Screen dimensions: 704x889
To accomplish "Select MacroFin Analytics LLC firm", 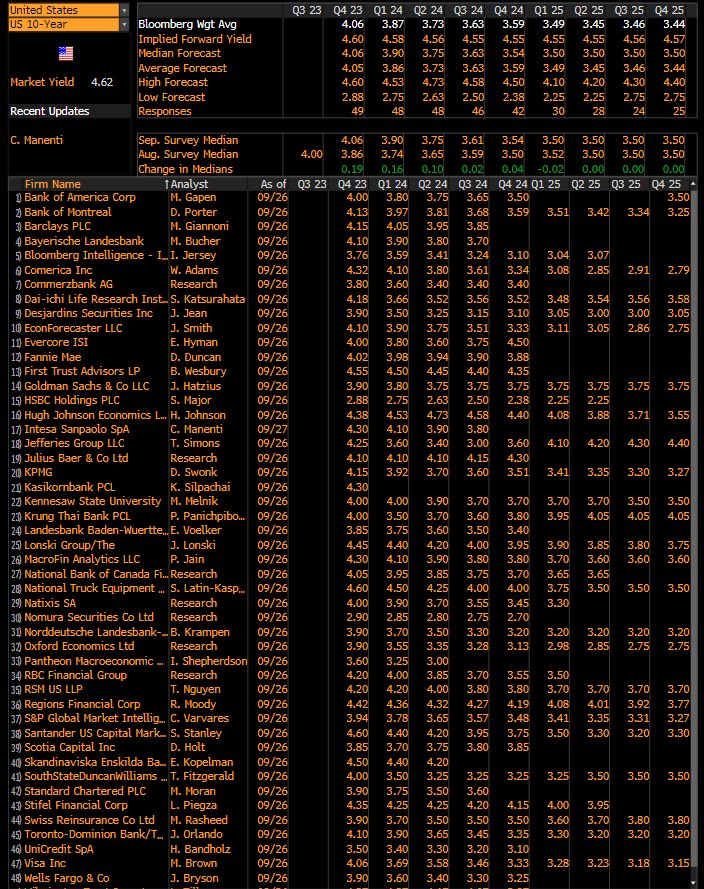I will click(x=82, y=559).
